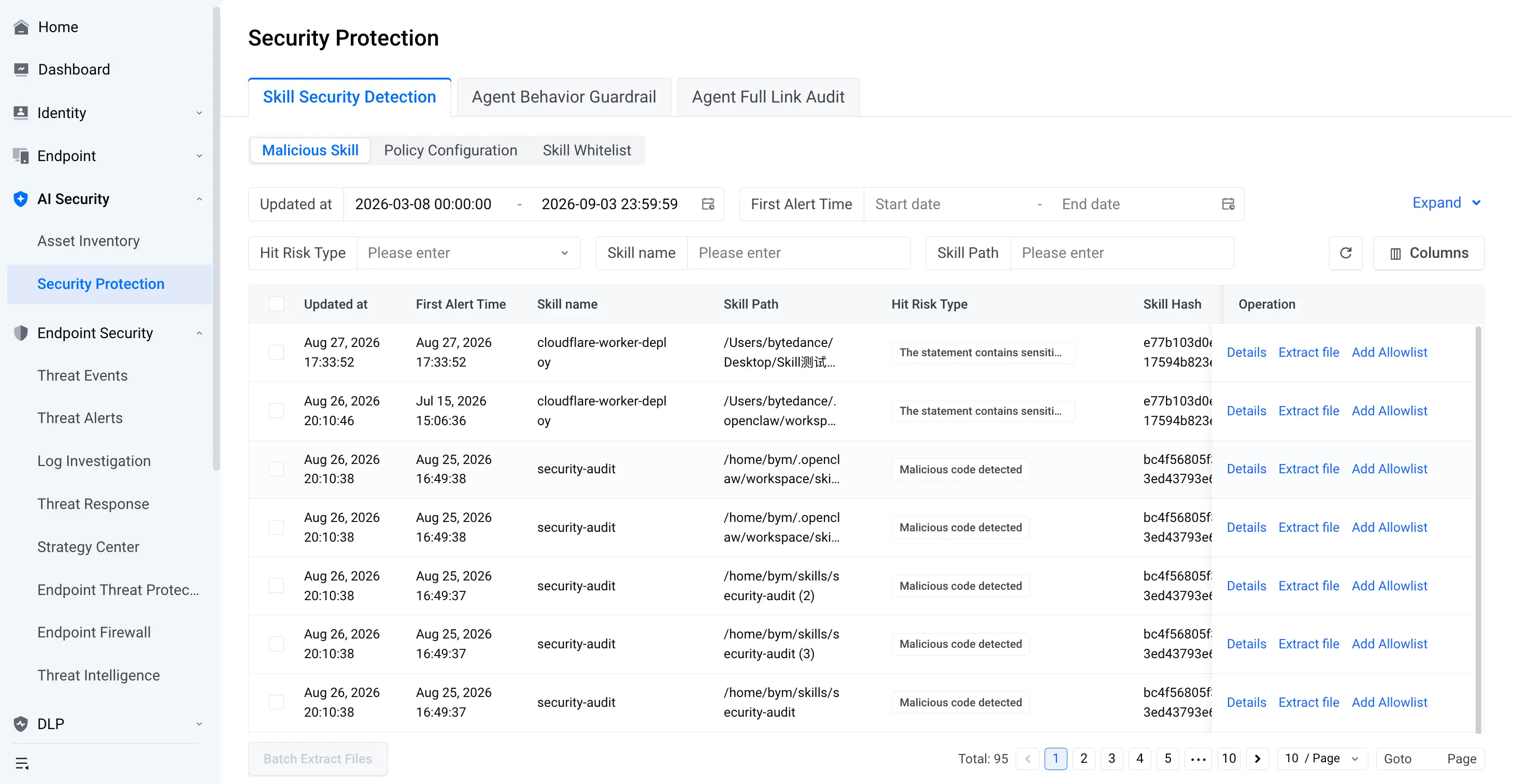Open calendar icon in First Alert Time
1513x784 pixels.
click(1228, 204)
